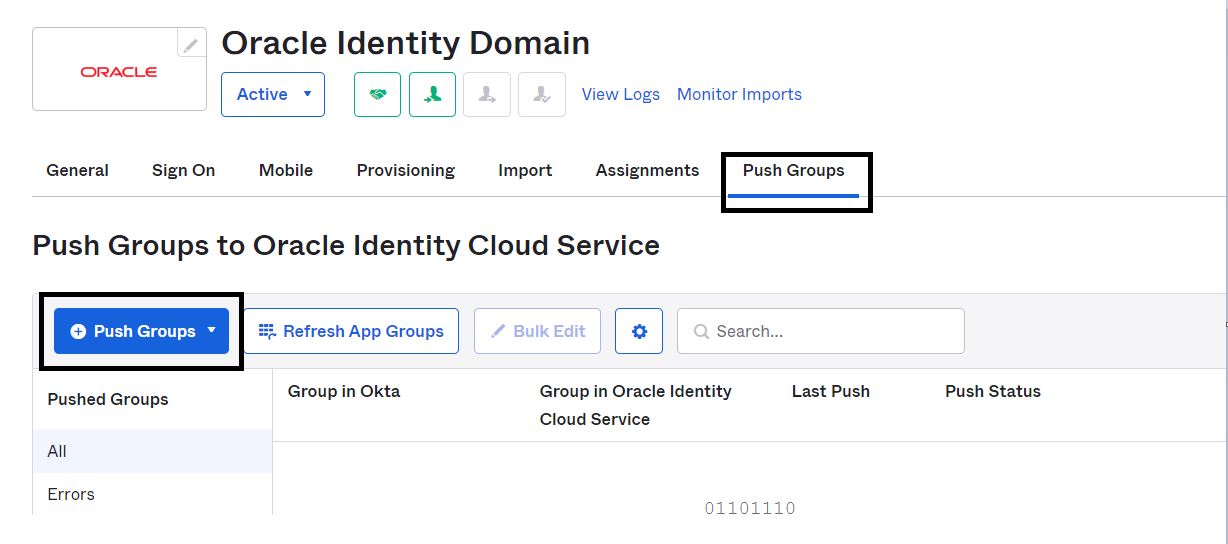Viewport: 1228px width, 544px height.
Task: Click the first greyed-out user arrow icon
Action: point(487,94)
